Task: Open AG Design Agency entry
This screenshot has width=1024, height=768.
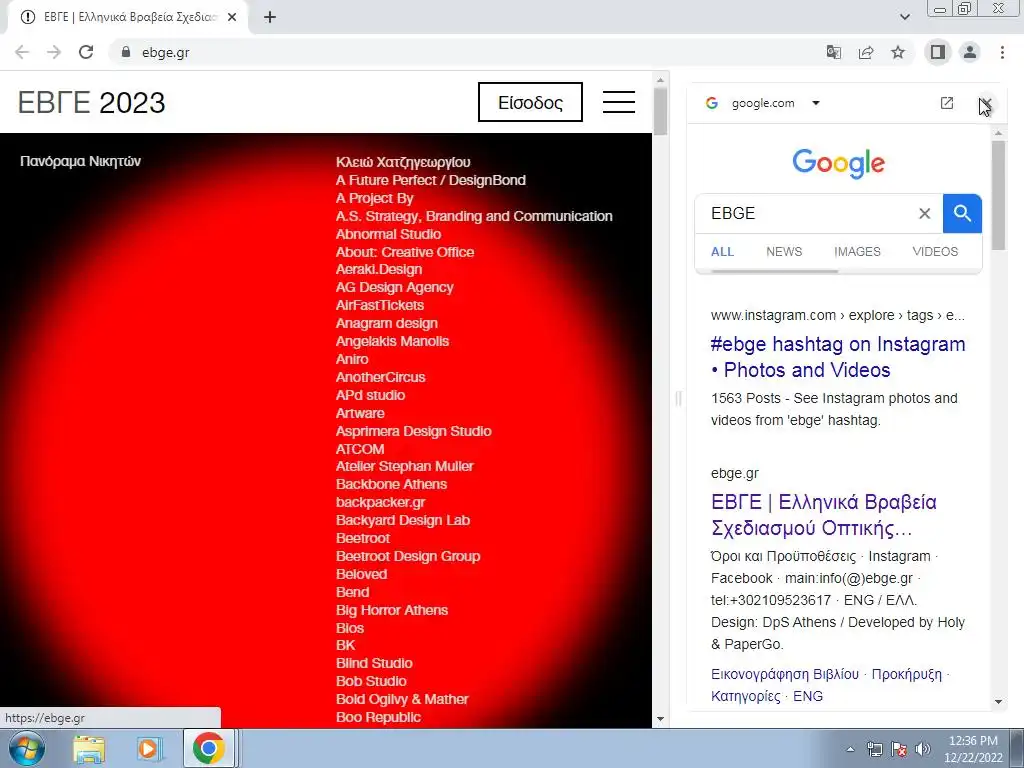Action: tap(394, 287)
